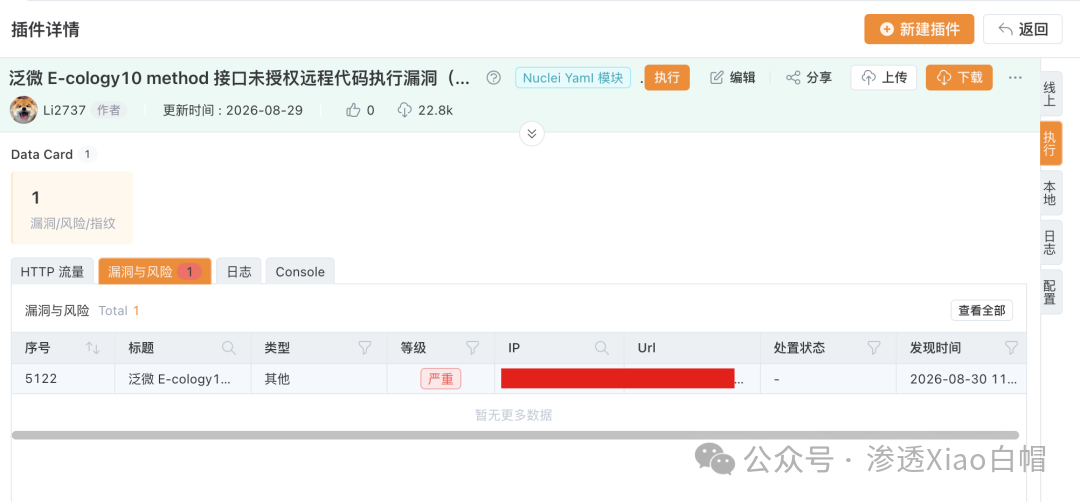Click the 更新时间：2026-08-29 text
The height and width of the screenshot is (502, 1080).
(233, 110)
